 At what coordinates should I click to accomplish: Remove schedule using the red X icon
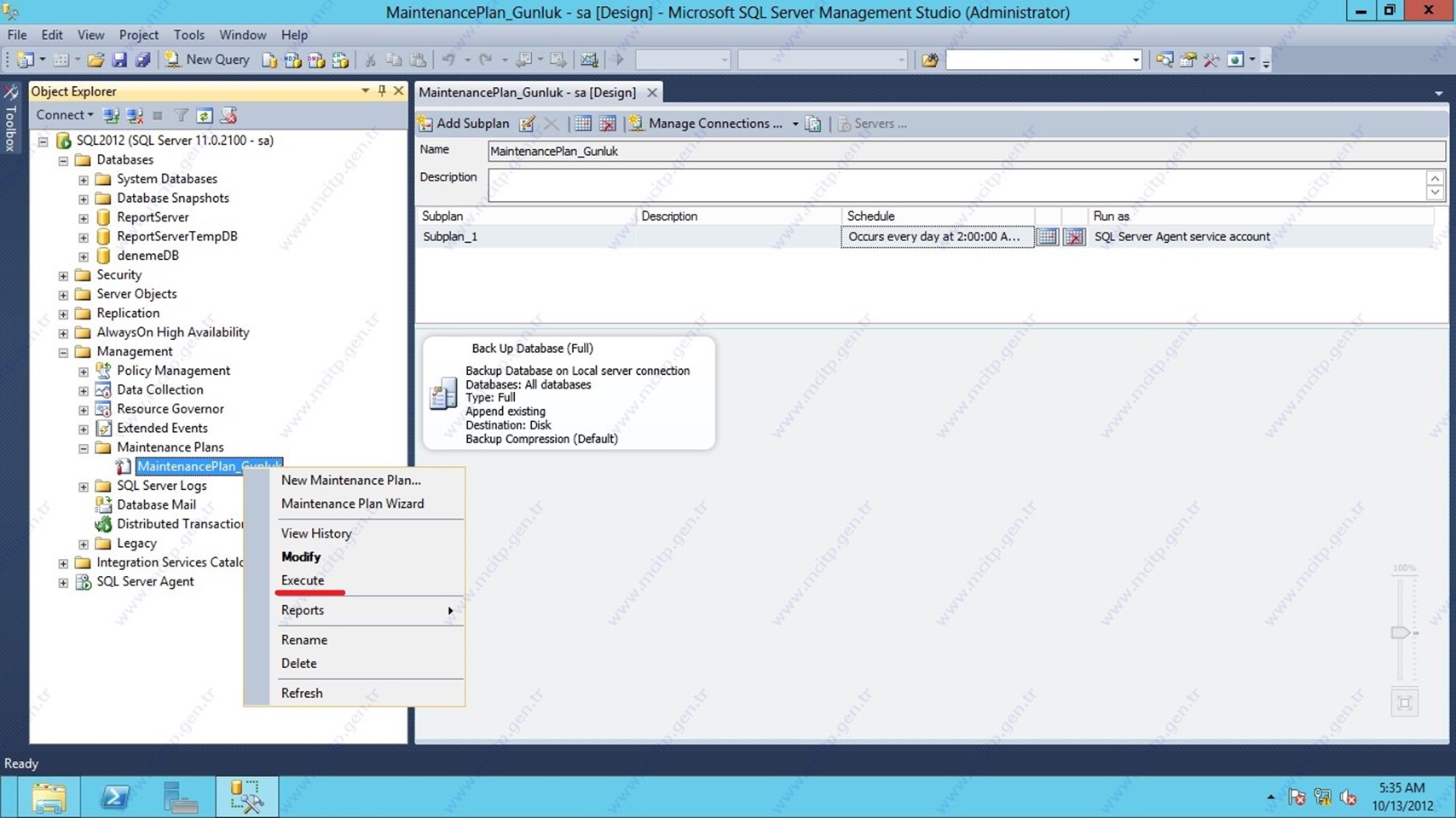tap(1074, 237)
